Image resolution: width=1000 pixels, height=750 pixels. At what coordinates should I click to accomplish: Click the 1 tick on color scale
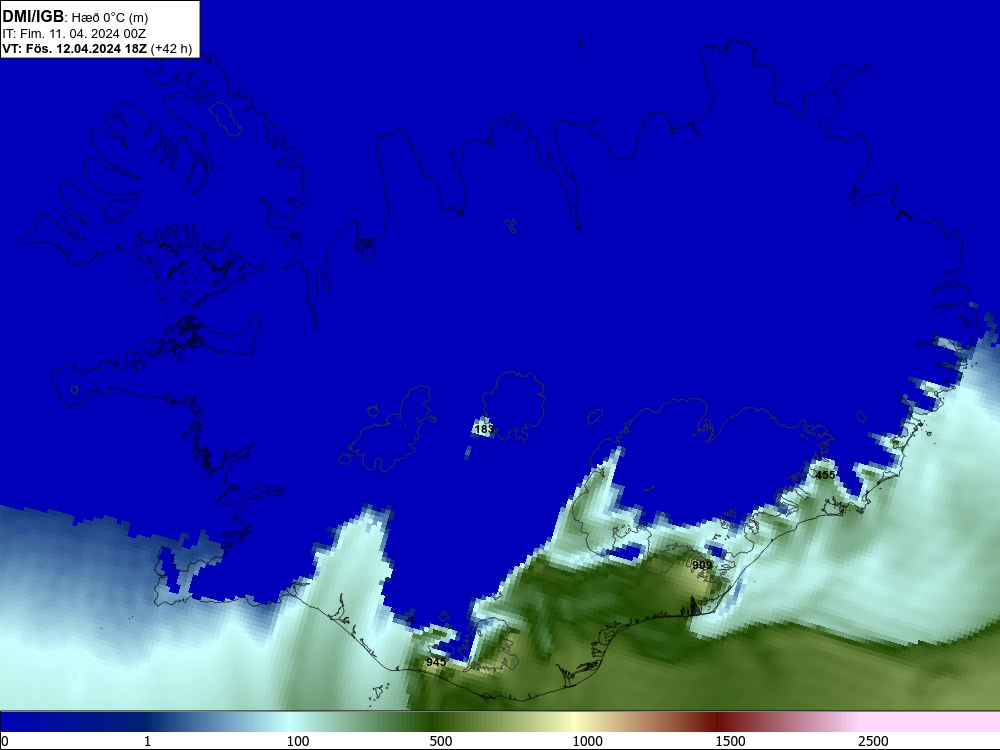click(147, 740)
